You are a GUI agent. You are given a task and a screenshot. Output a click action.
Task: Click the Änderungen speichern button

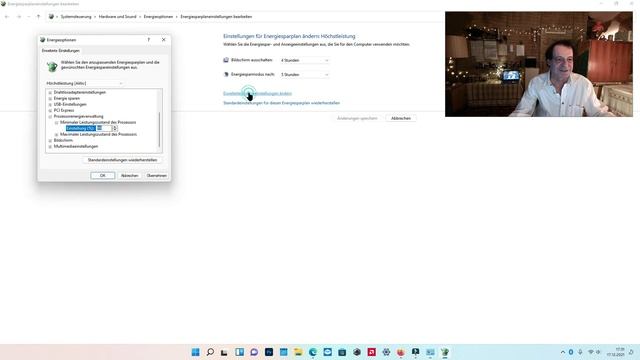[x=357, y=118]
